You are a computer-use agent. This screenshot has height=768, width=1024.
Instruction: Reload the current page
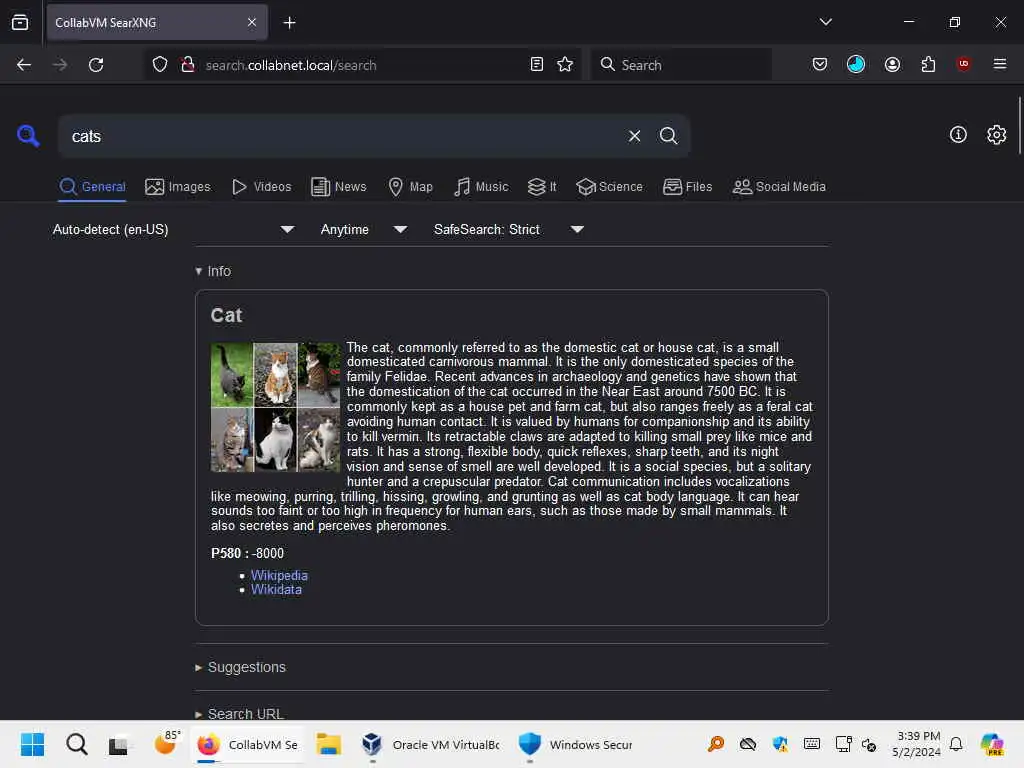(x=96, y=65)
